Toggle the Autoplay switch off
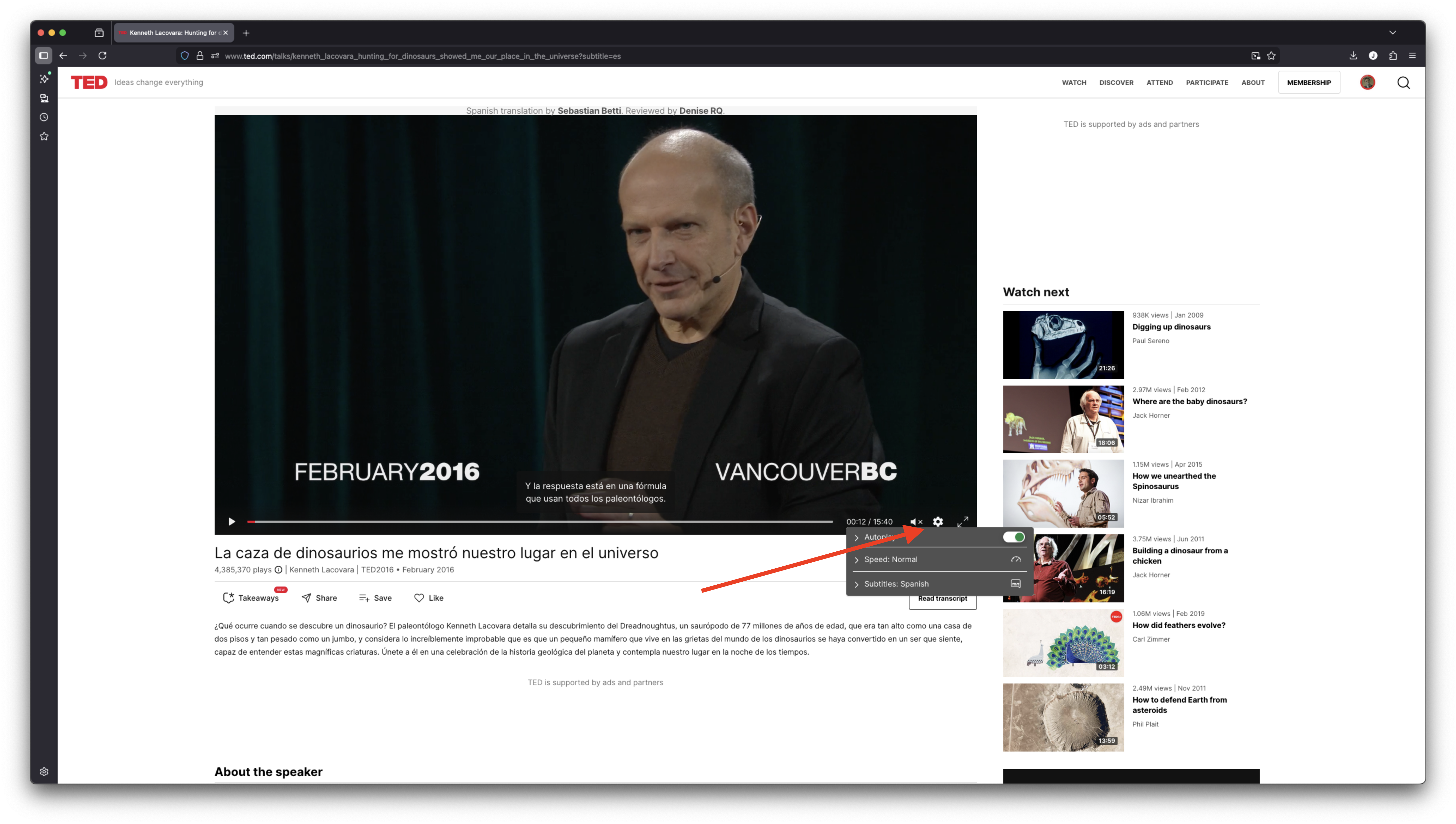The image size is (1456, 824). point(1013,537)
